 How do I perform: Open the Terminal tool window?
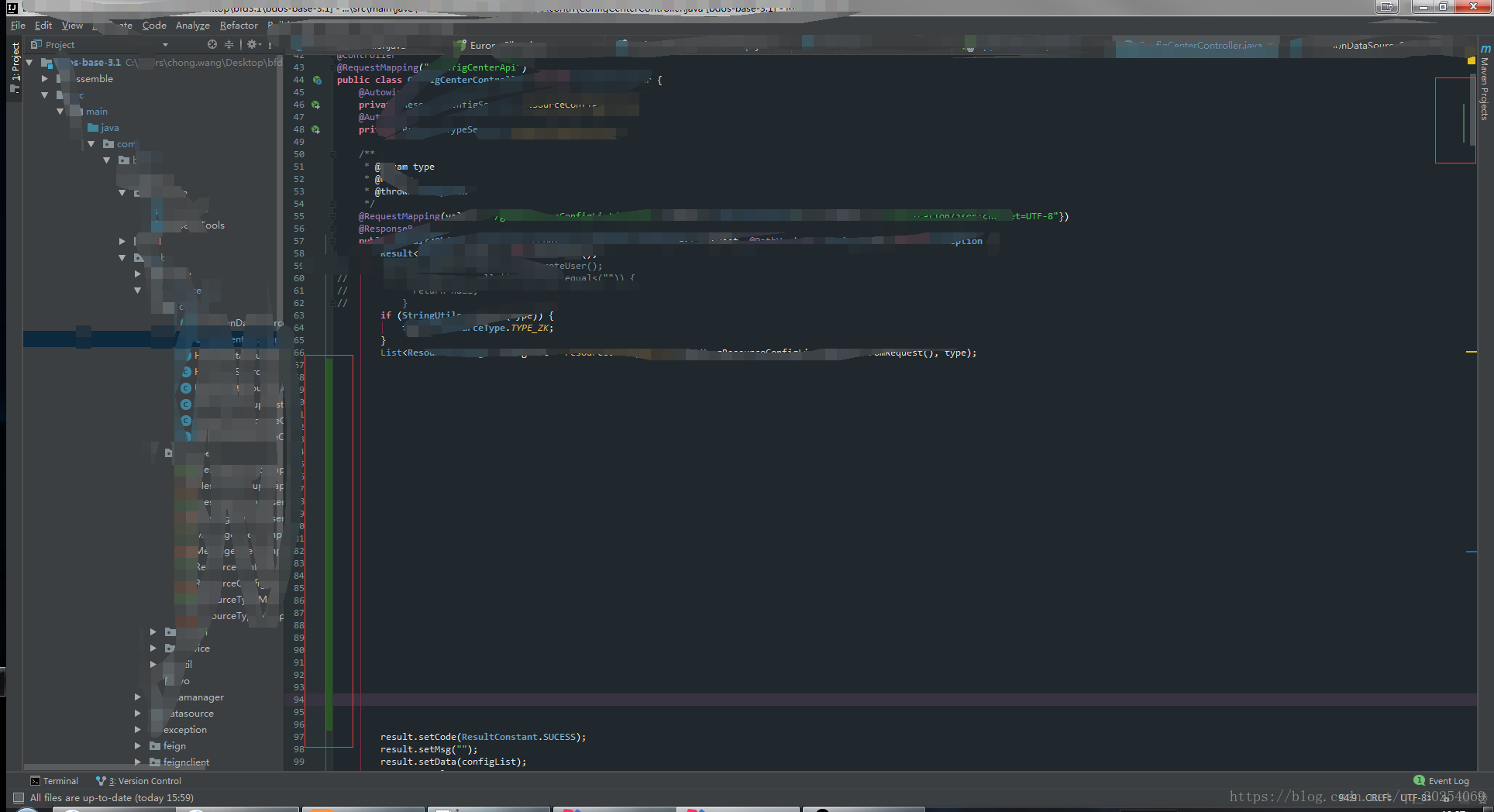[54, 781]
